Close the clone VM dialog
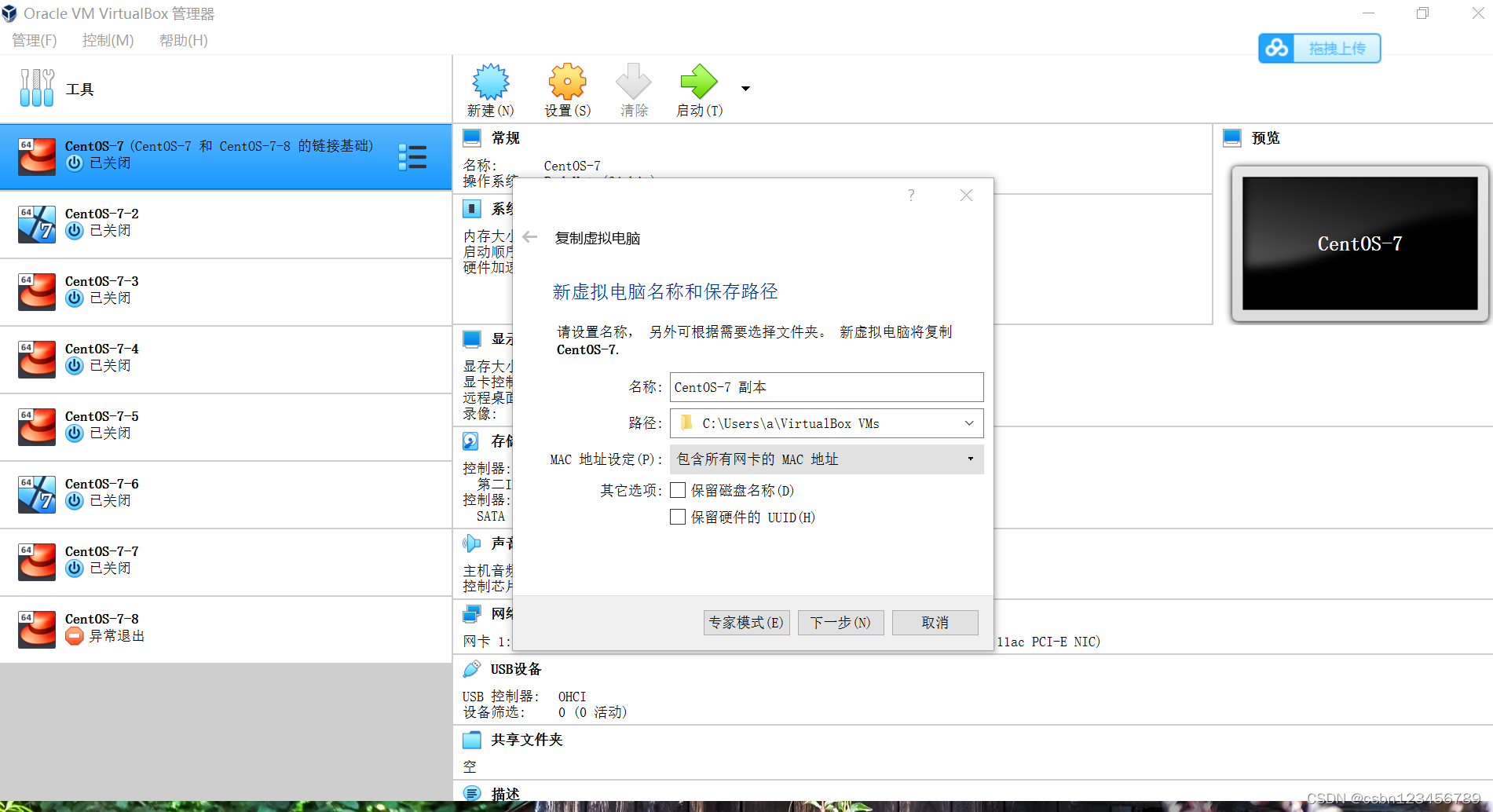Viewport: 1493px width, 812px height. click(966, 195)
